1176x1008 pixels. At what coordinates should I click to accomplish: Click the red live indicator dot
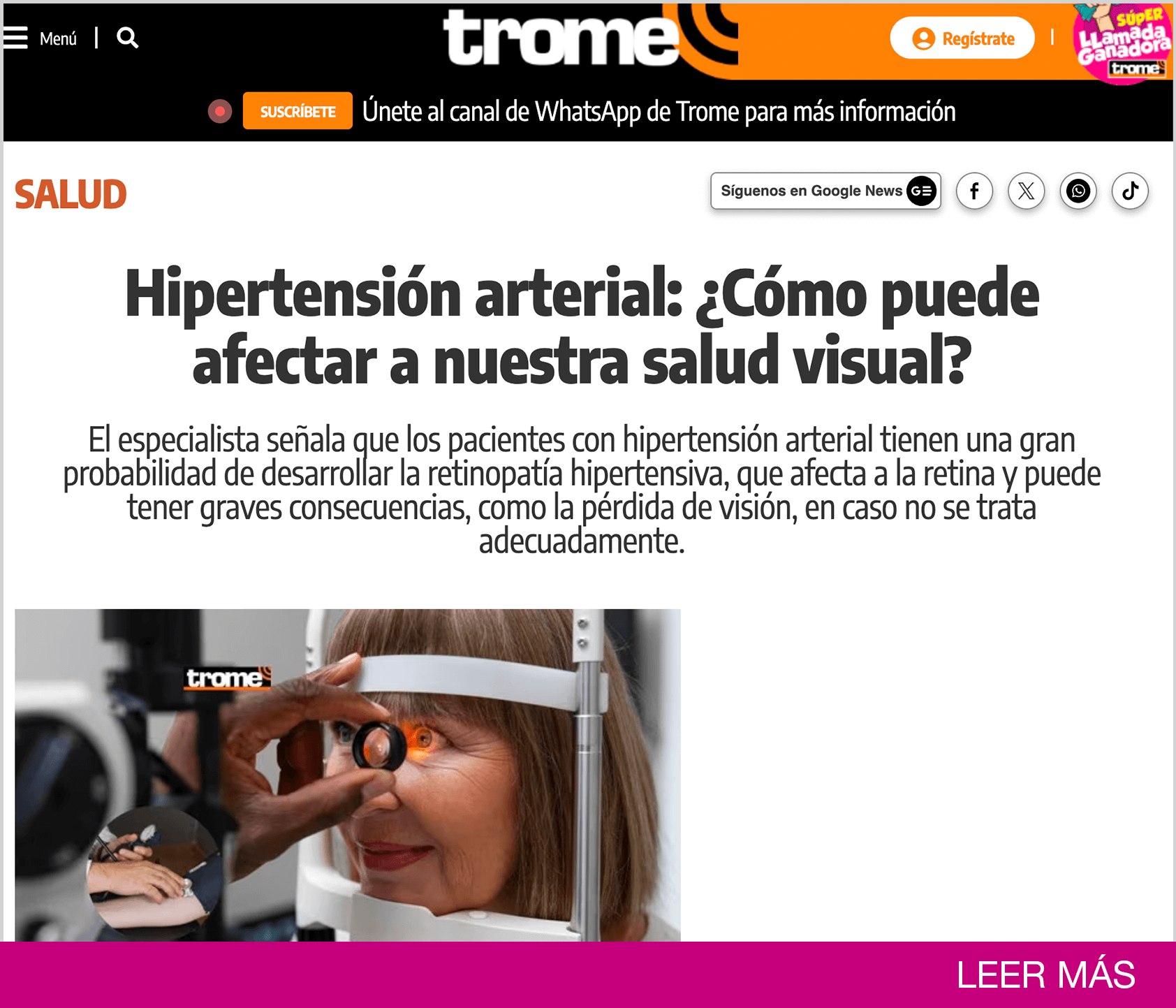220,111
